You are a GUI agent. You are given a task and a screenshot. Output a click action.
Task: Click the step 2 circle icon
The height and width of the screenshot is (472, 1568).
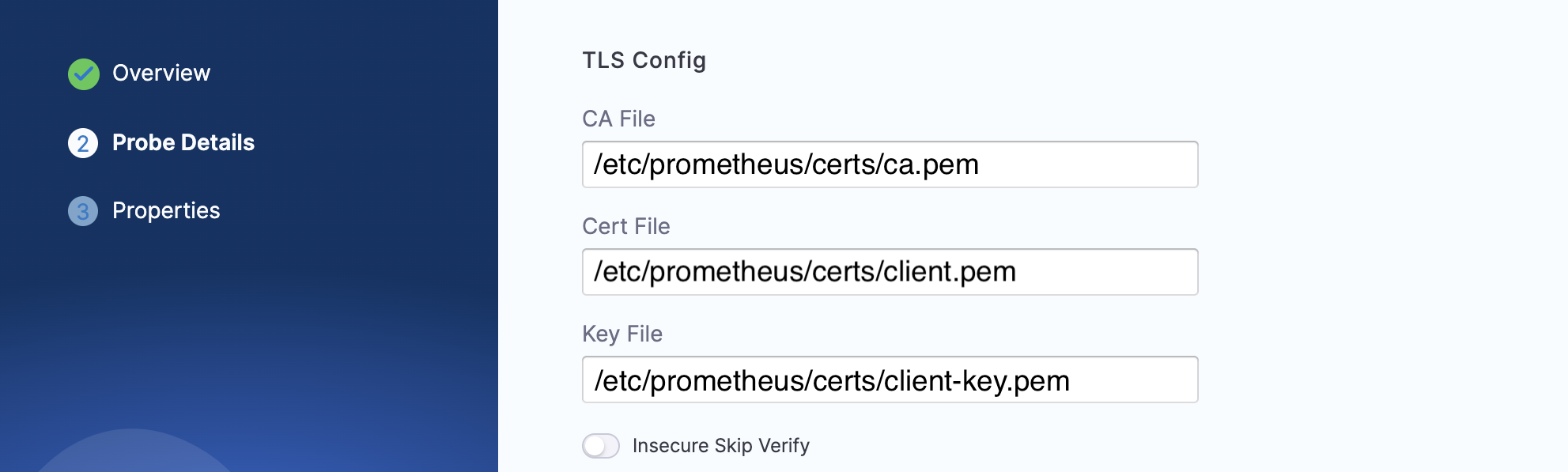83,143
